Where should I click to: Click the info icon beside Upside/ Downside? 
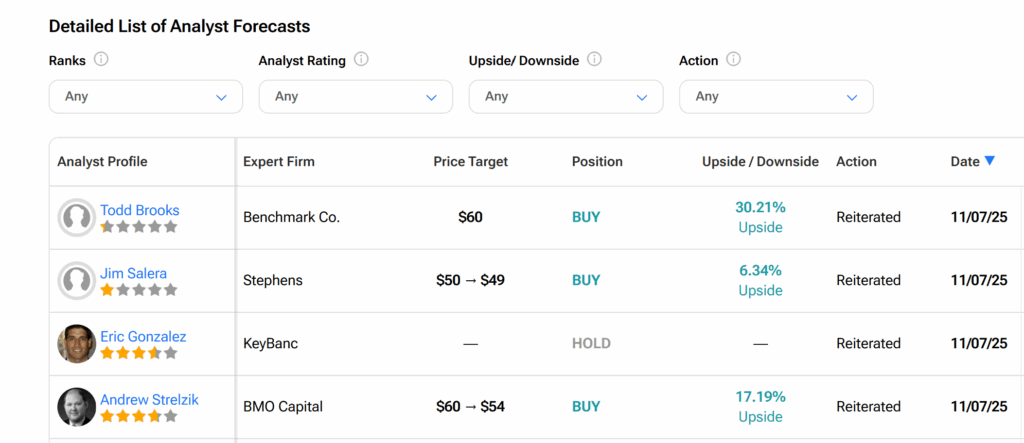tap(594, 59)
